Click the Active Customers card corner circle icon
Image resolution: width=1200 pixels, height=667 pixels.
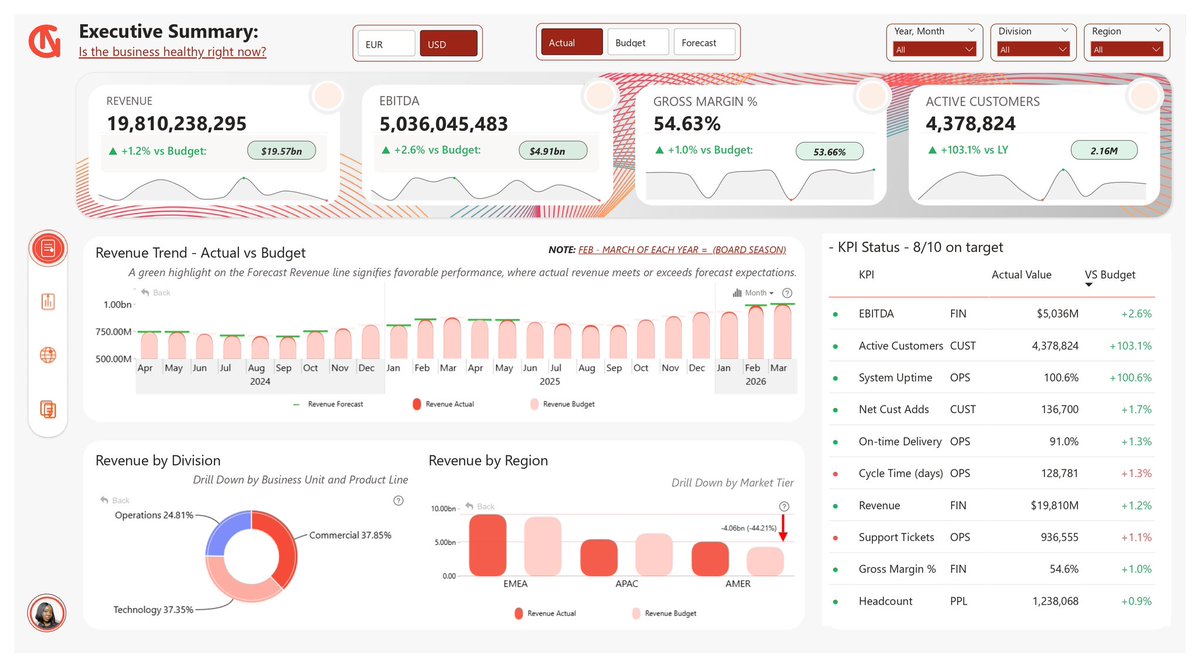(x=1145, y=97)
